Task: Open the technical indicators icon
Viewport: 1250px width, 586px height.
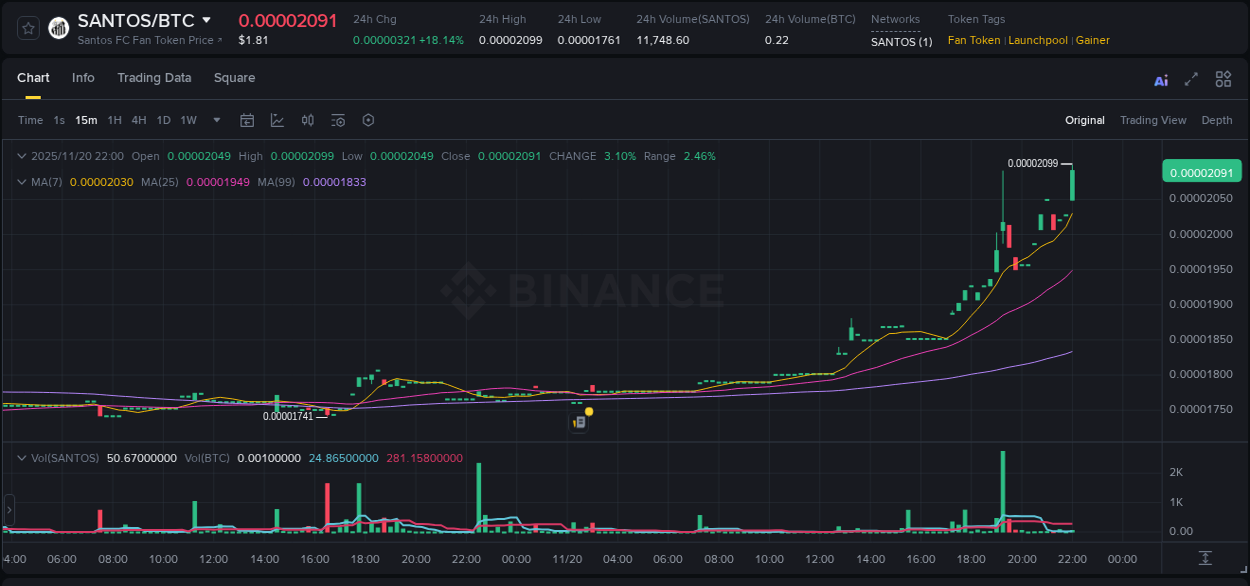Action: [x=307, y=120]
